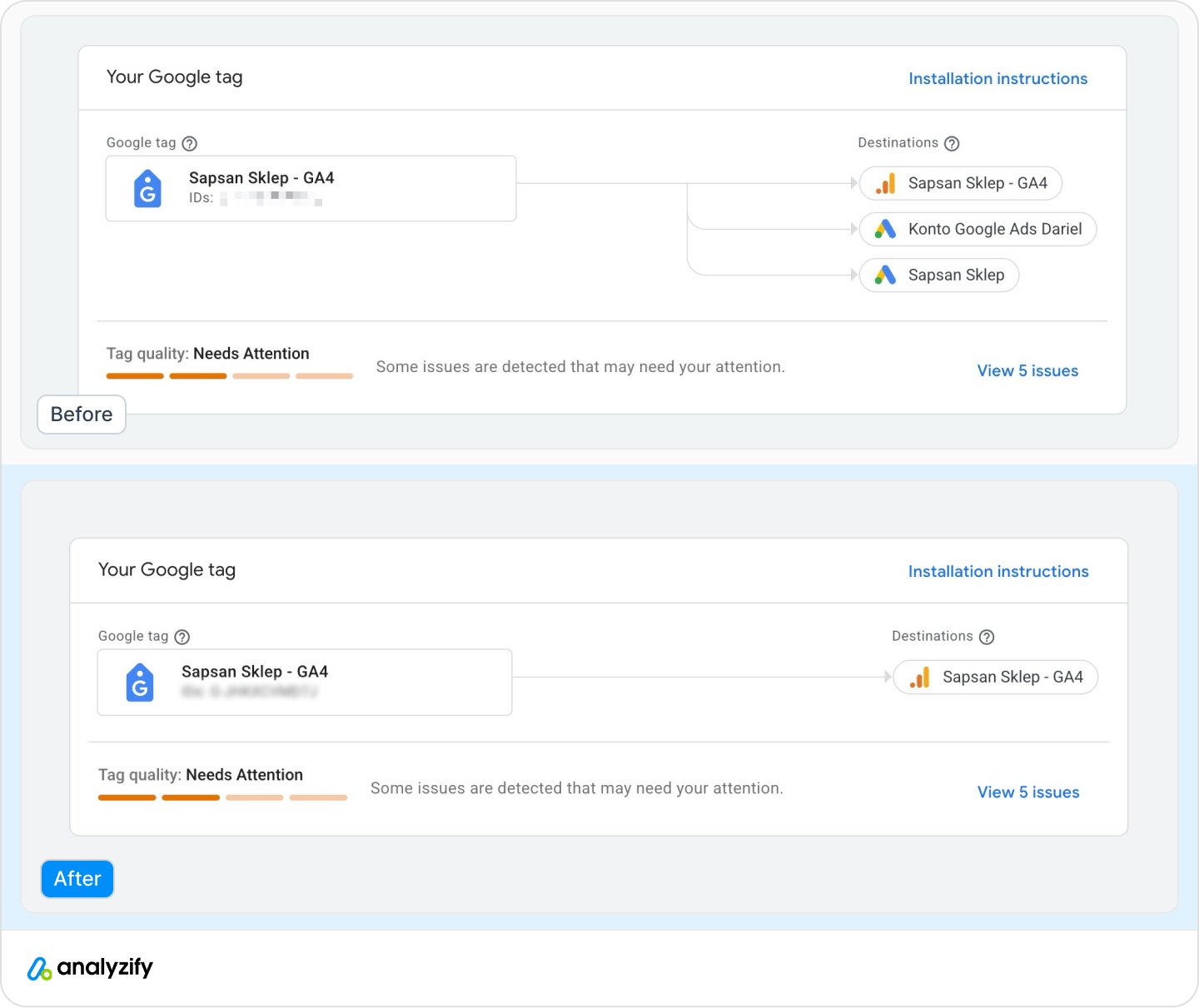Click the analyzify wordmark text
Viewport: 1199px width, 1008px height.
[x=105, y=967]
